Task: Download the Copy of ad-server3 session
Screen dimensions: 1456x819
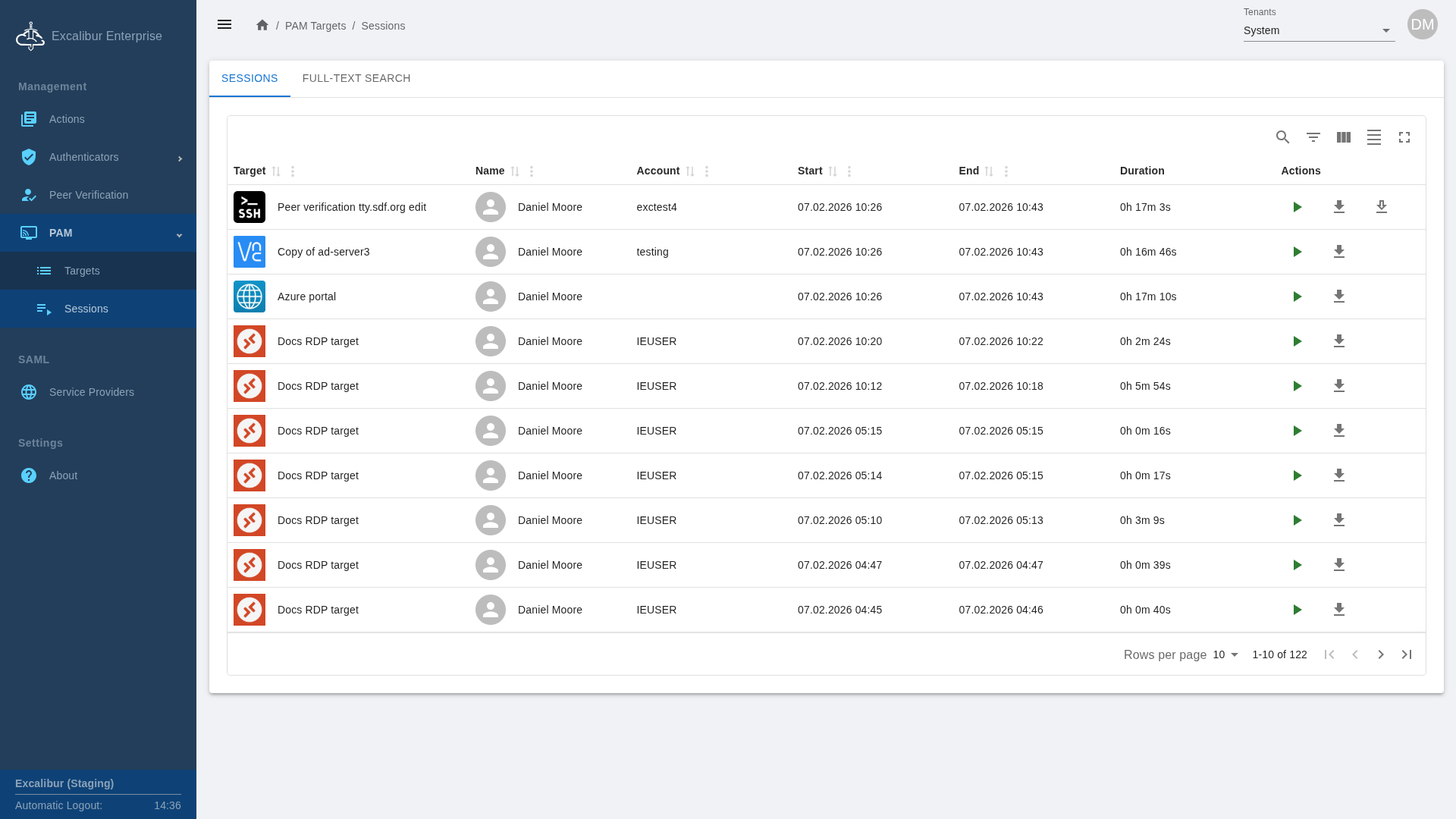Action: pos(1338,252)
